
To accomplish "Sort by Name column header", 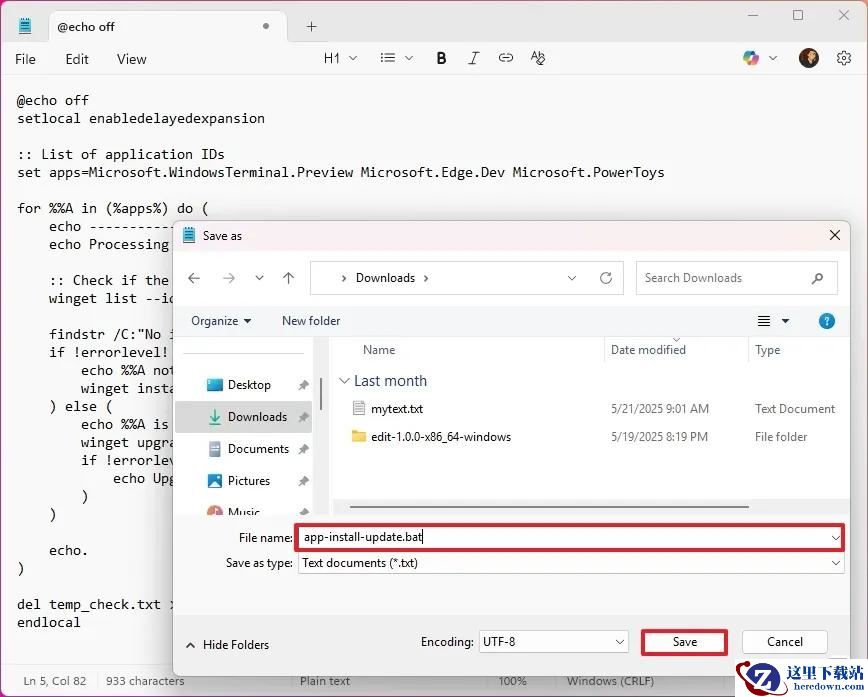I will (379, 350).
